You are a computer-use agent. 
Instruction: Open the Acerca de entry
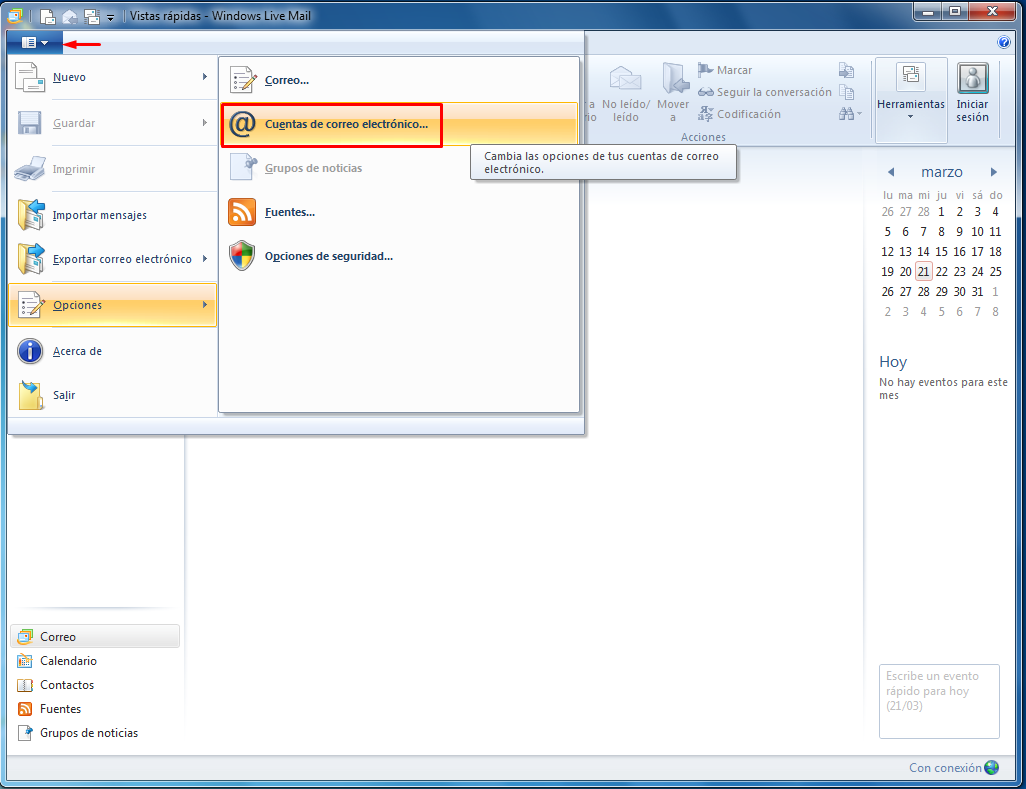tap(112, 351)
